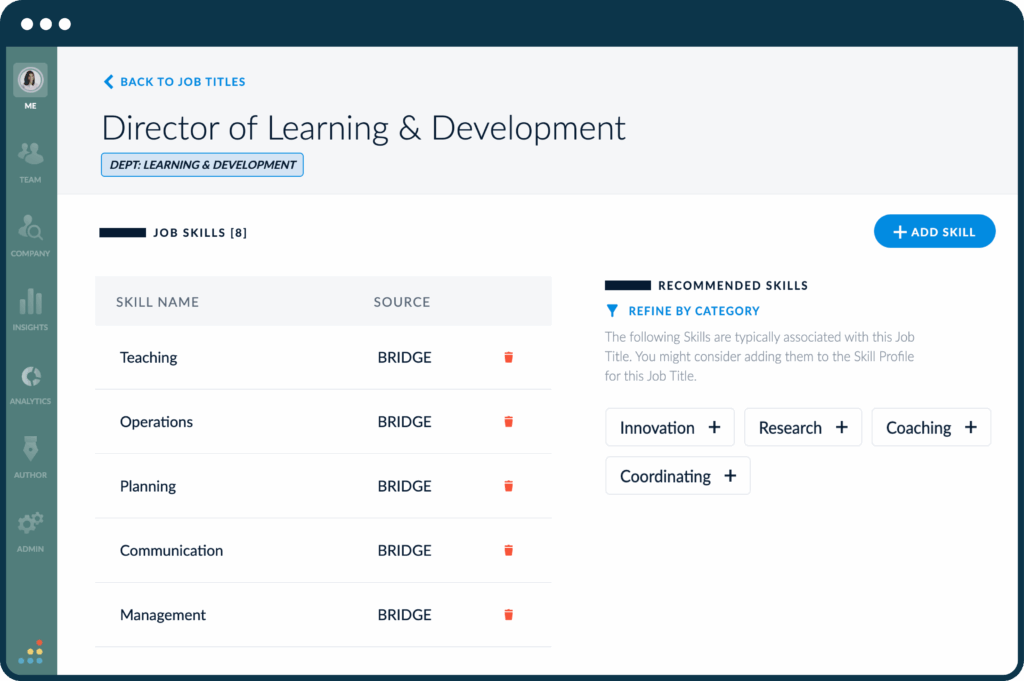Click the Bridge dots logo at sidebar bottom
The height and width of the screenshot is (681, 1024).
click(30, 652)
